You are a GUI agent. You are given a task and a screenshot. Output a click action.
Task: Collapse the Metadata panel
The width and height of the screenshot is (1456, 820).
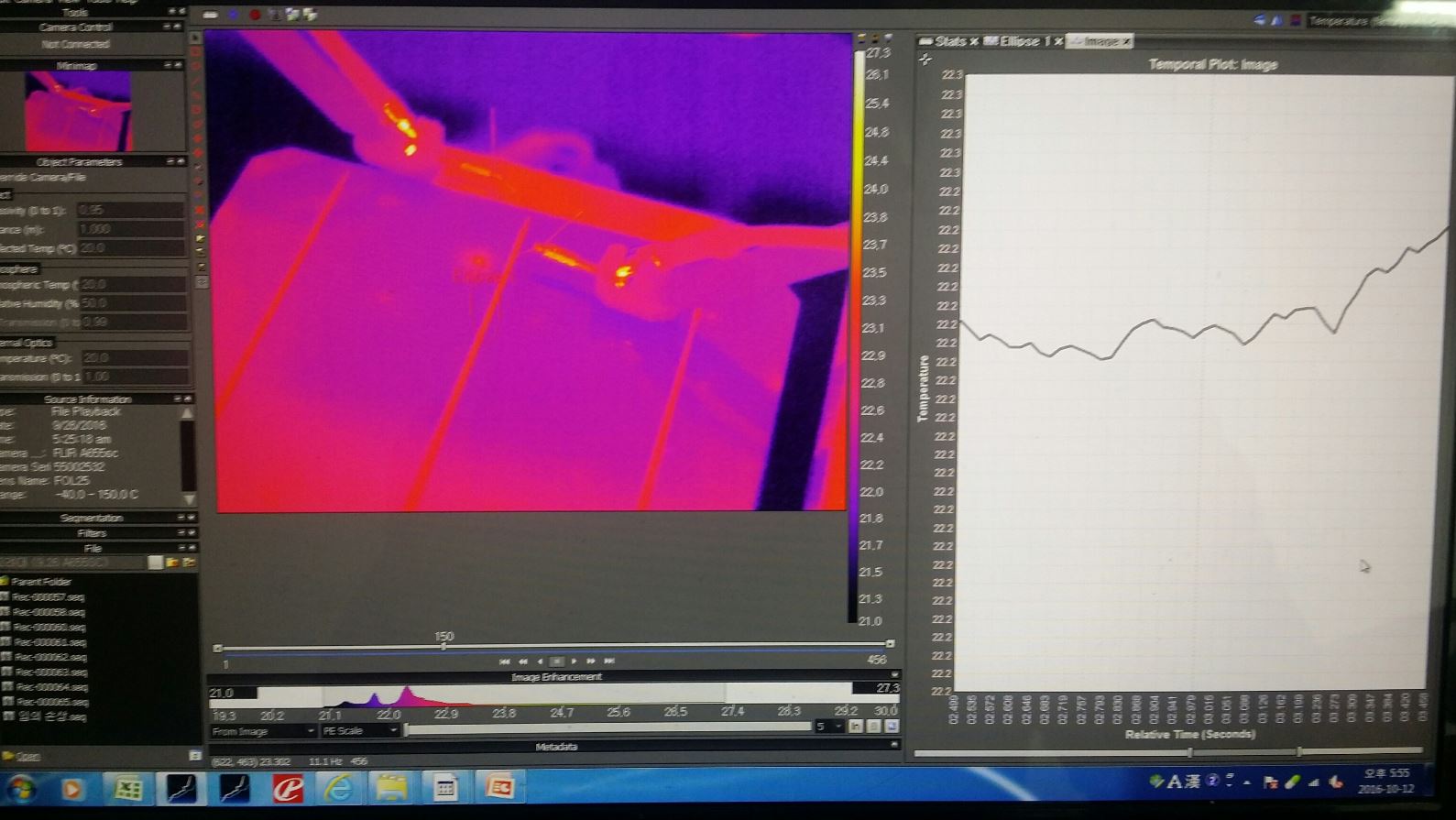click(x=893, y=746)
